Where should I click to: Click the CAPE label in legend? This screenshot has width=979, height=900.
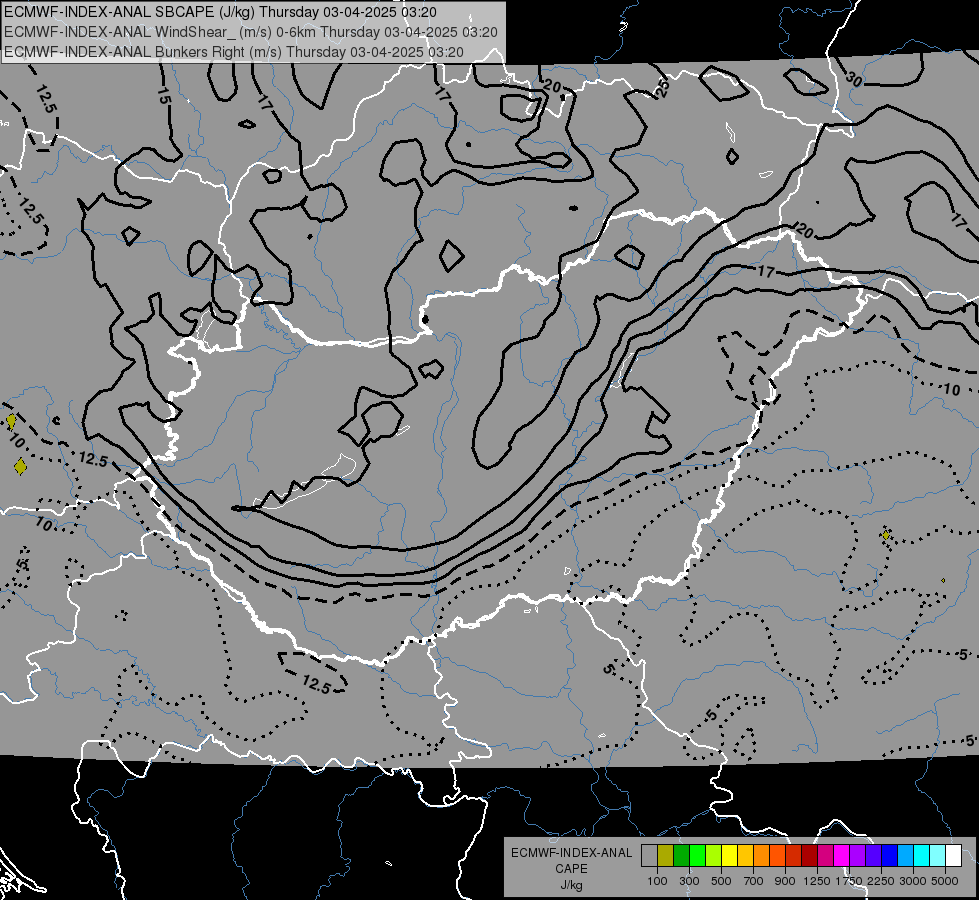[x=571, y=869]
